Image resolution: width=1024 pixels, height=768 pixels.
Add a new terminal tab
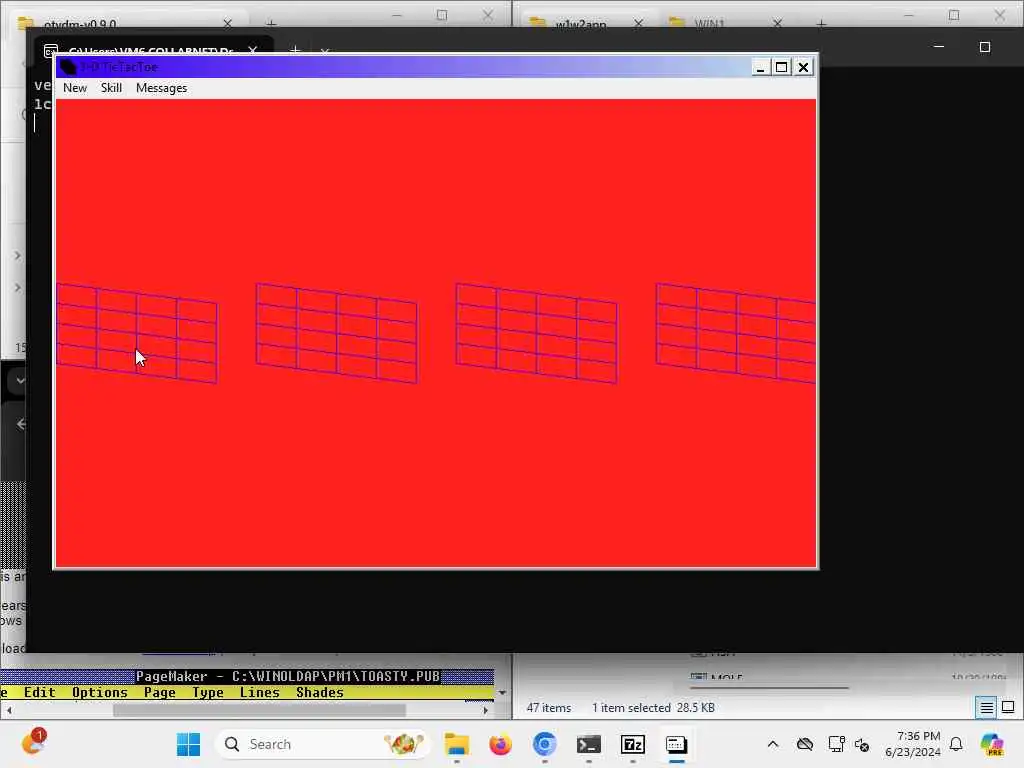pyautogui.click(x=295, y=50)
